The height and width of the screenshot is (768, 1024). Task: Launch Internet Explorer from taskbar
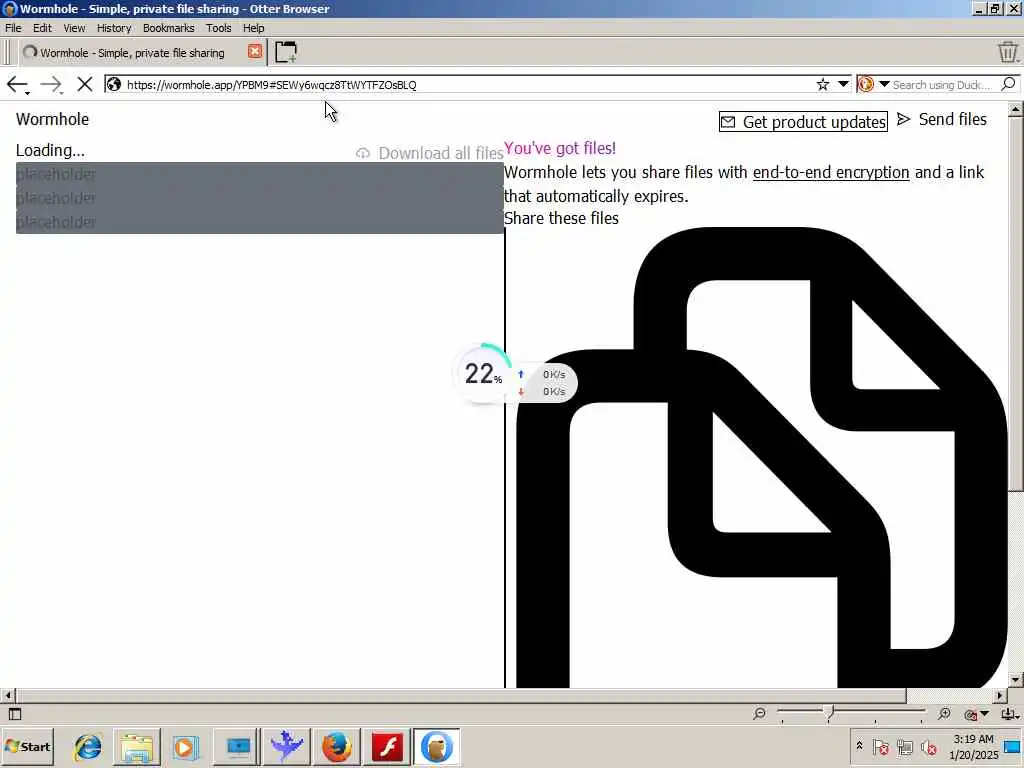coord(88,746)
